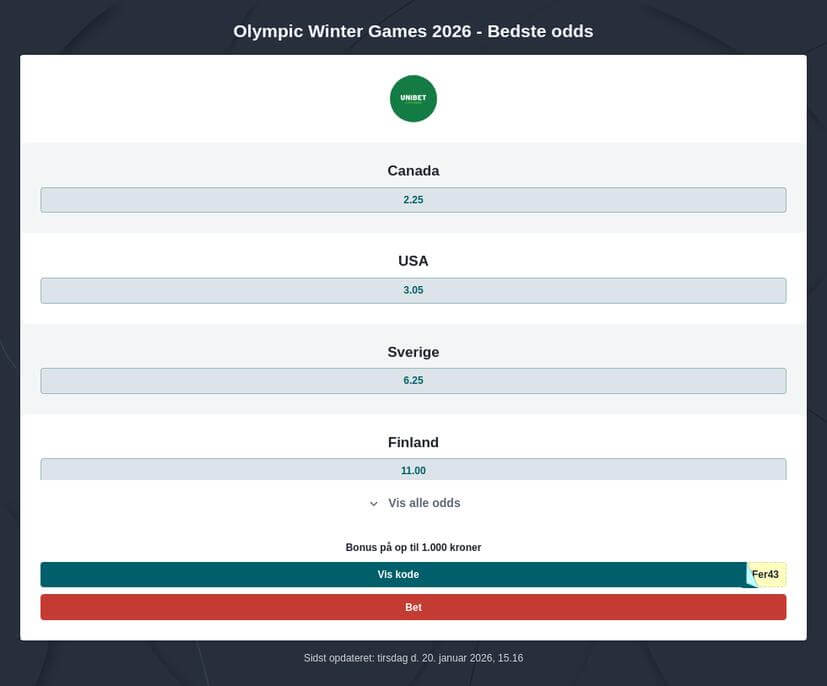This screenshot has height=686, width=827.
Task: Select the USA odds 3.05
Action: click(413, 289)
